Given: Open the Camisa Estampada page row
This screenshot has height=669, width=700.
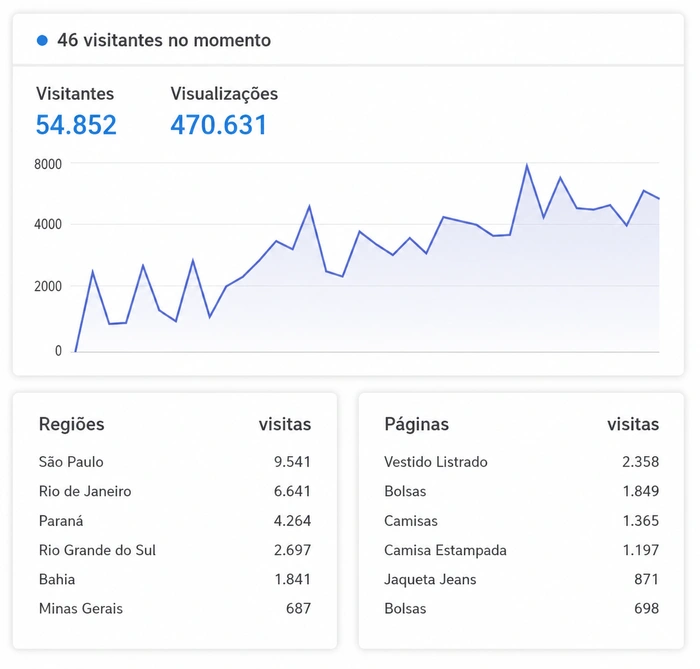Looking at the screenshot, I should pyautogui.click(x=521, y=550).
